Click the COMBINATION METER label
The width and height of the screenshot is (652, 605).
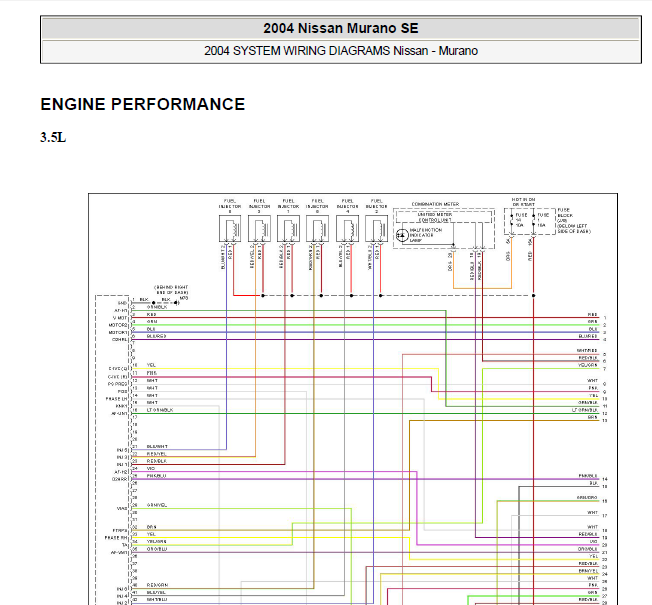[435, 204]
